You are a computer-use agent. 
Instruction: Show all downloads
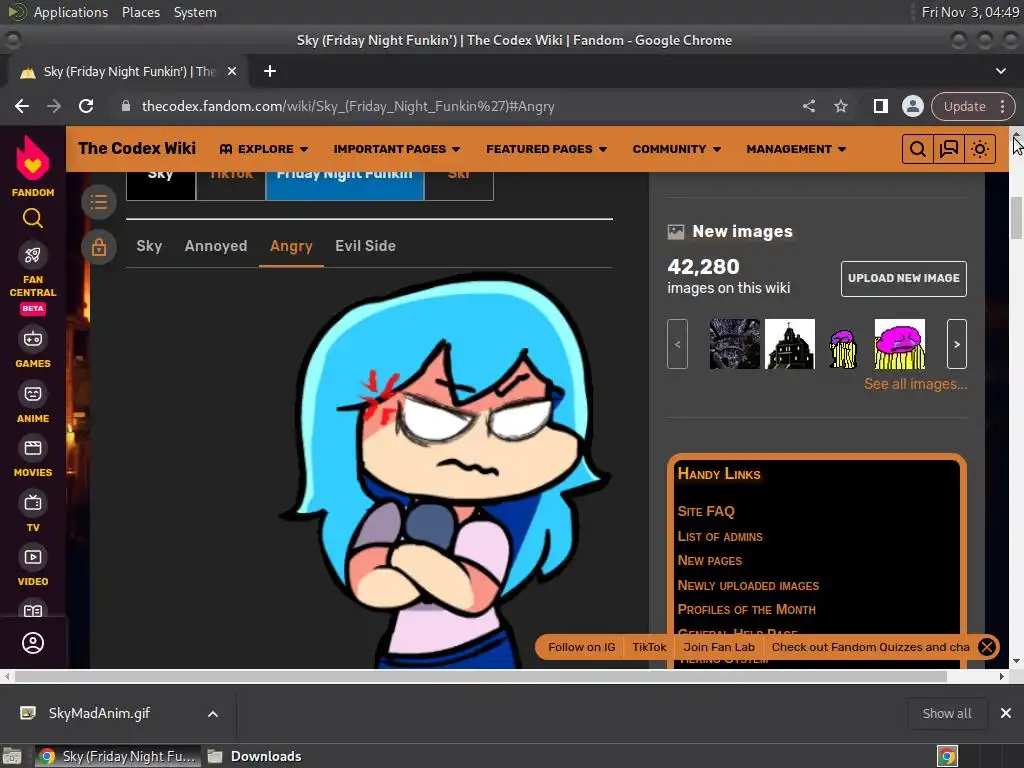[x=946, y=714]
